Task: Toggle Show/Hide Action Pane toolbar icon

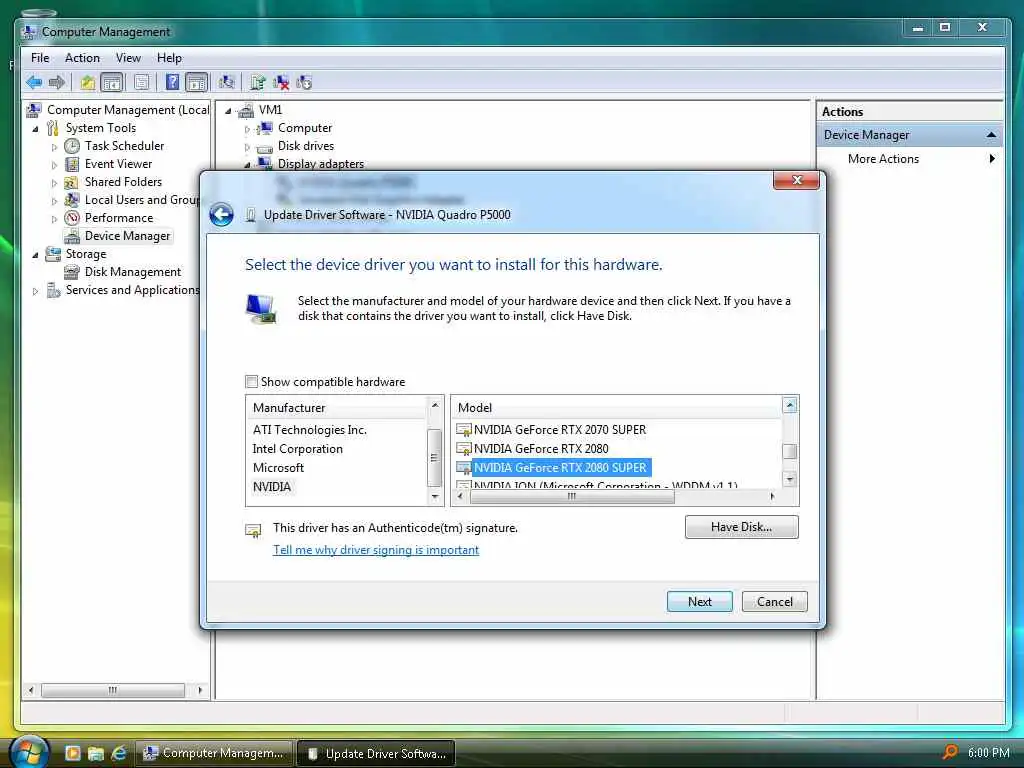Action: (197, 82)
